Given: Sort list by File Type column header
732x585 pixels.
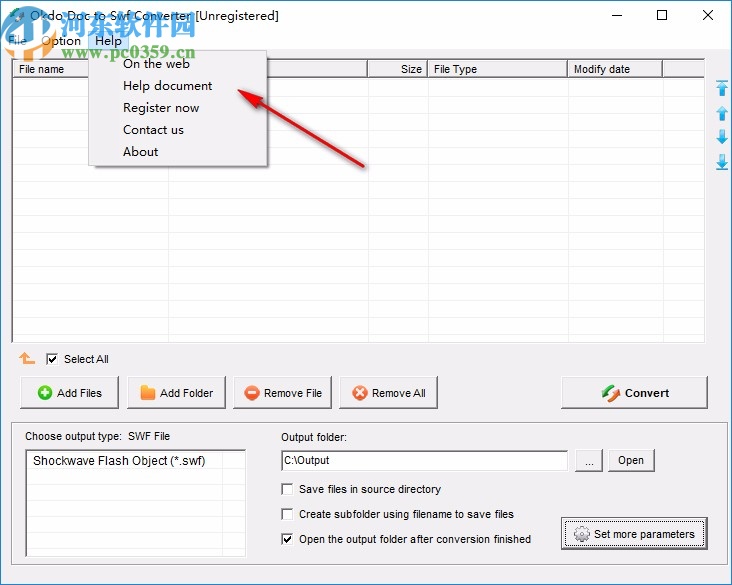Looking at the screenshot, I should 497,69.
